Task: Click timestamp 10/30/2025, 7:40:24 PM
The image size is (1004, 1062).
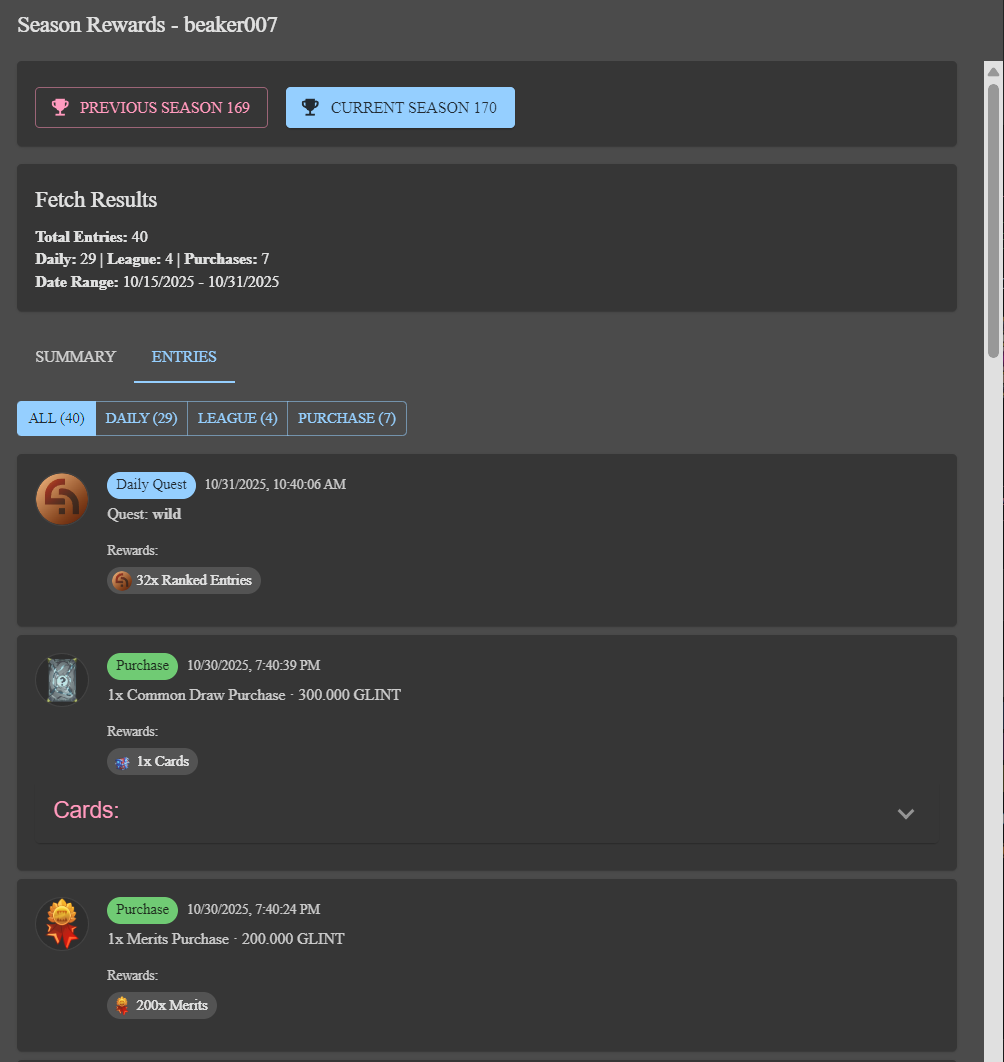Action: pyautogui.click(x=253, y=910)
